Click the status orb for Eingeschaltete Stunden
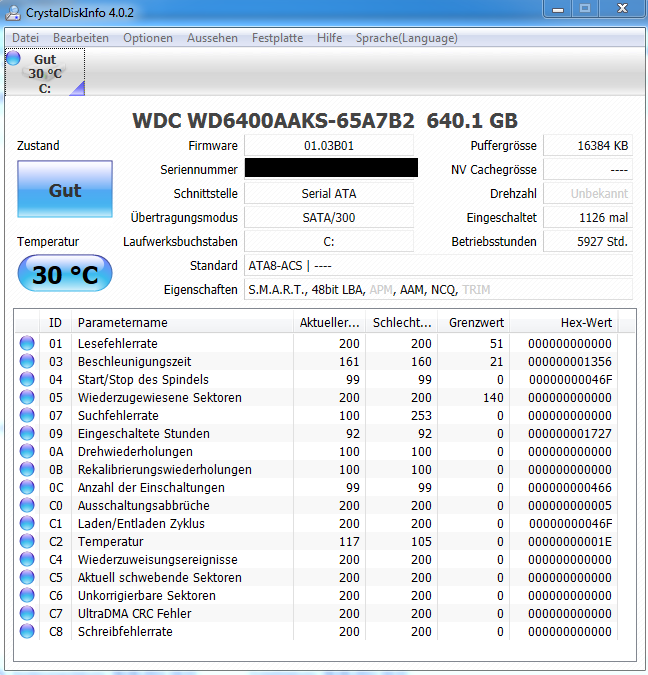The image size is (648, 675). (27, 433)
